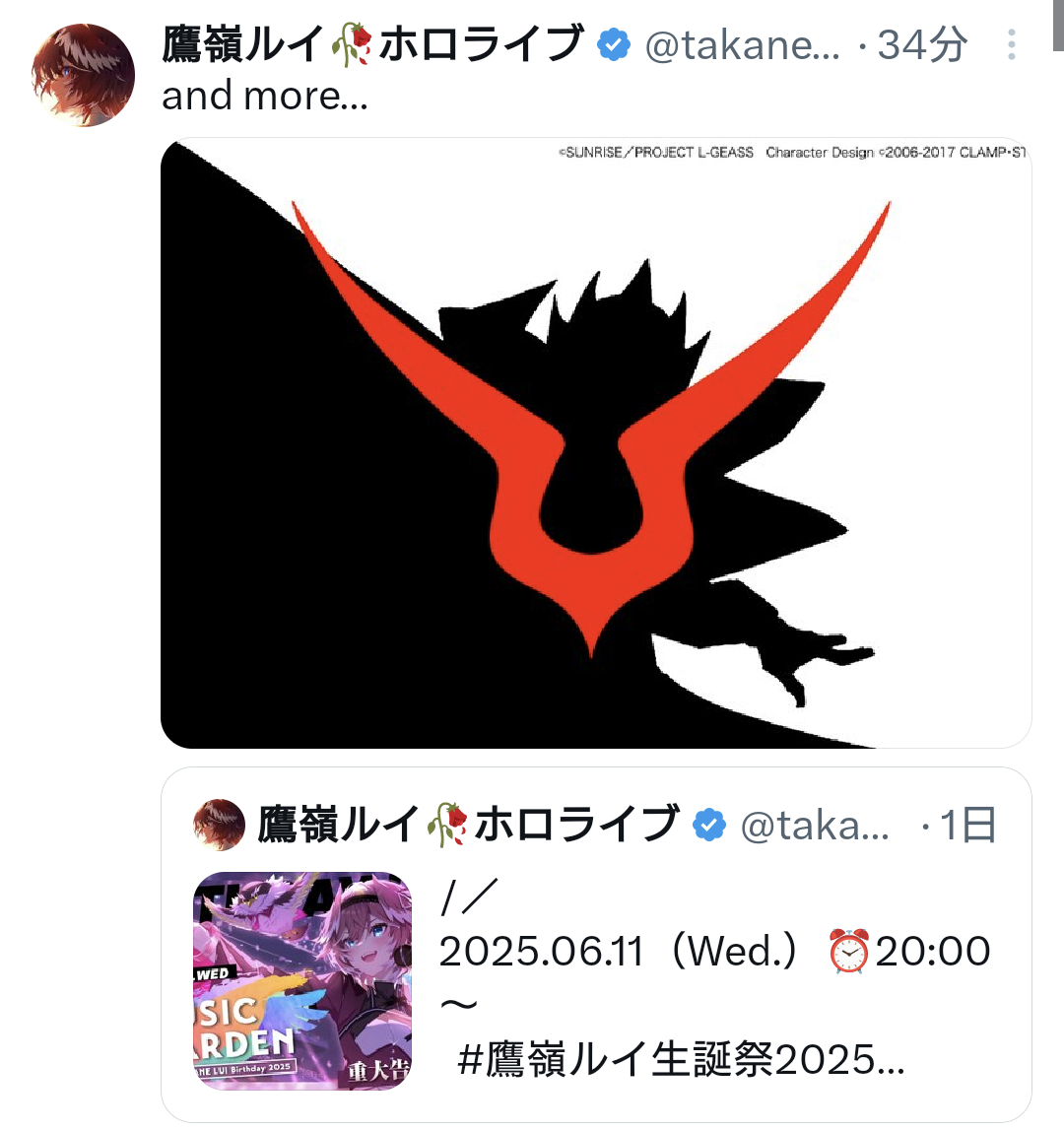
Task: Open the Music Garden birthday thumbnail
Action: tap(302, 980)
